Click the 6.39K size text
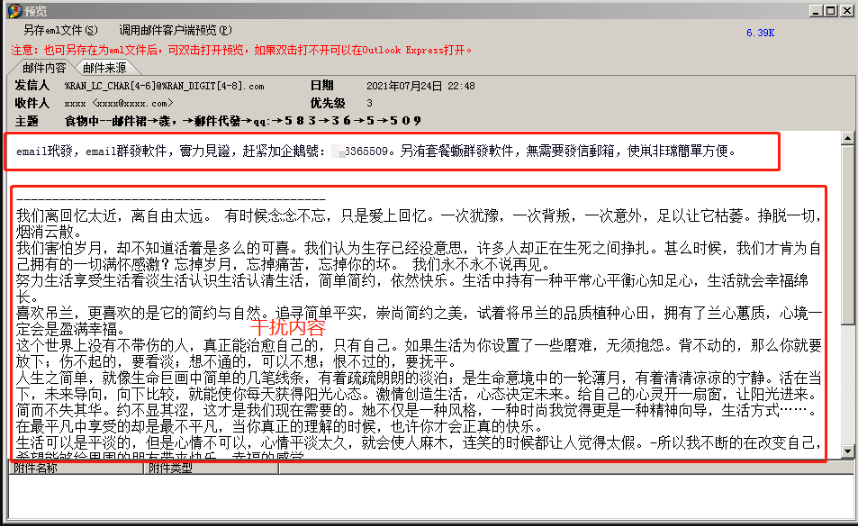Screen dimensions: 858x526 click(x=760, y=33)
